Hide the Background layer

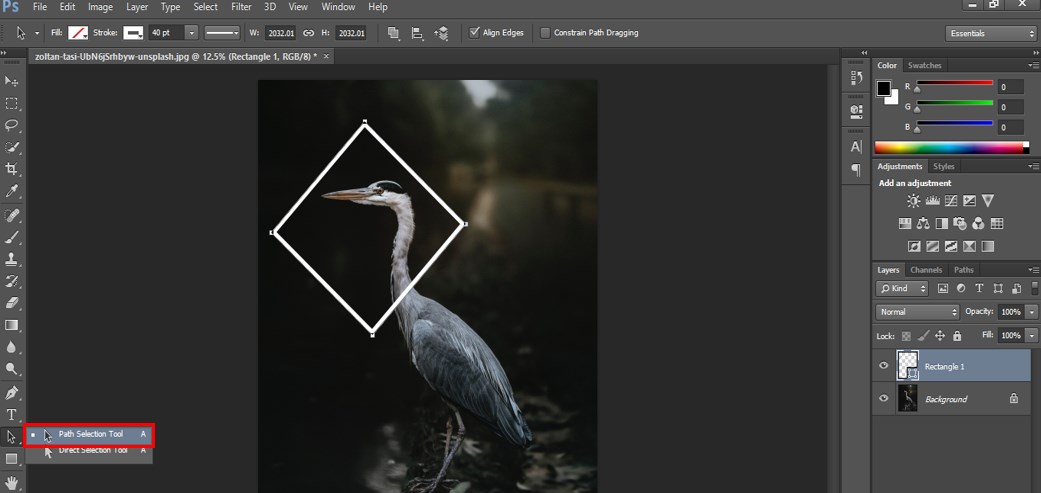coord(884,398)
